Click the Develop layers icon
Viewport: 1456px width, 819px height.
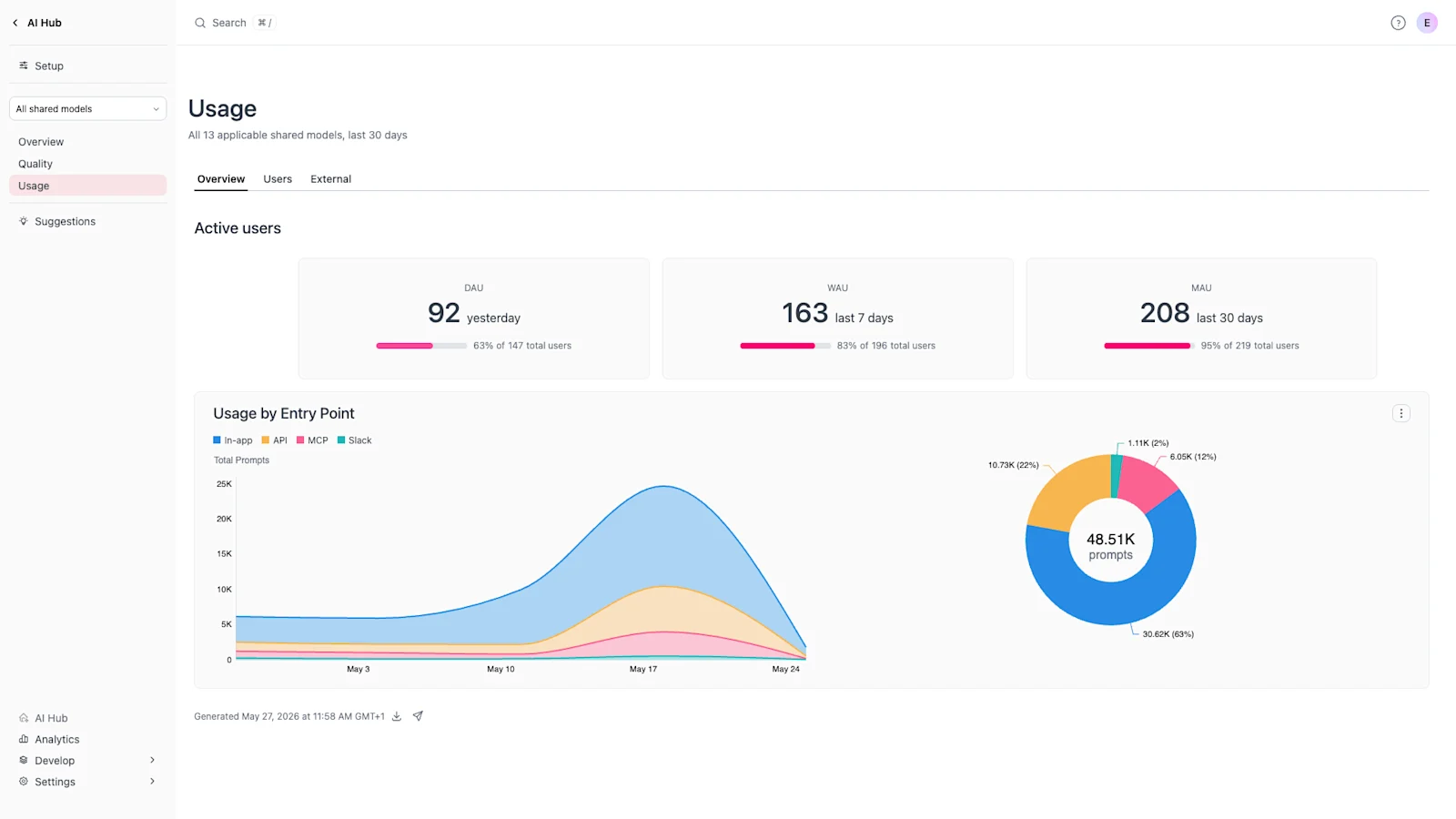[24, 760]
